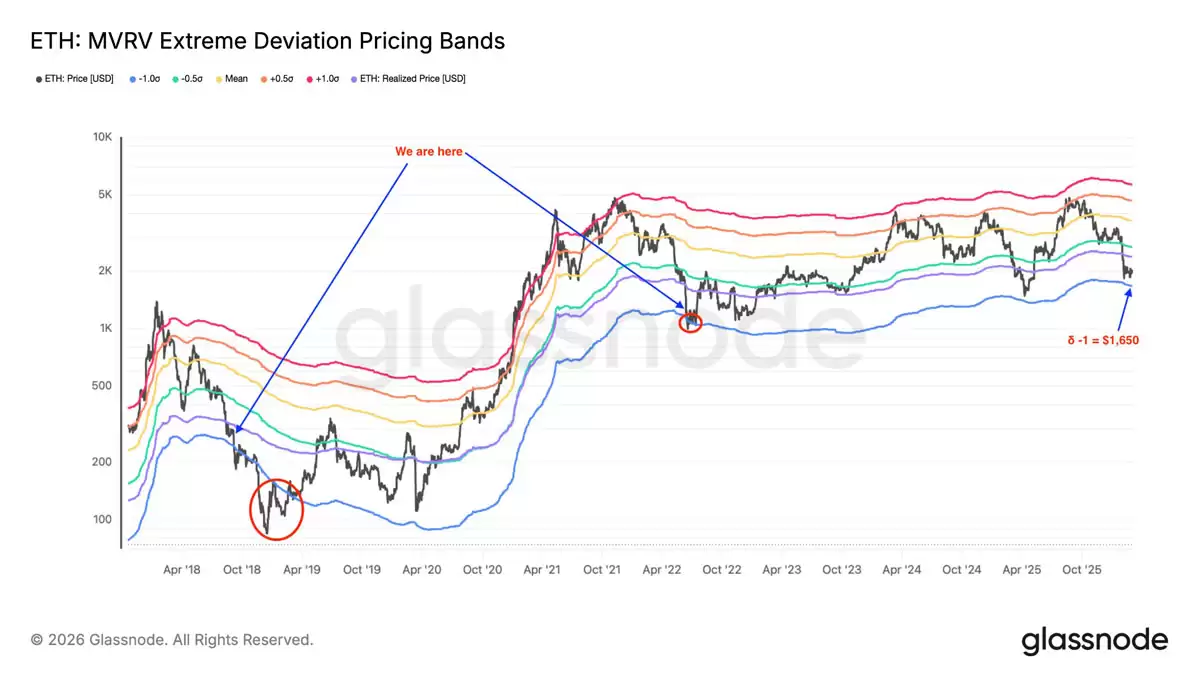Click the Glassnode copyright notice text
This screenshot has height=675, width=1200.
[171, 639]
